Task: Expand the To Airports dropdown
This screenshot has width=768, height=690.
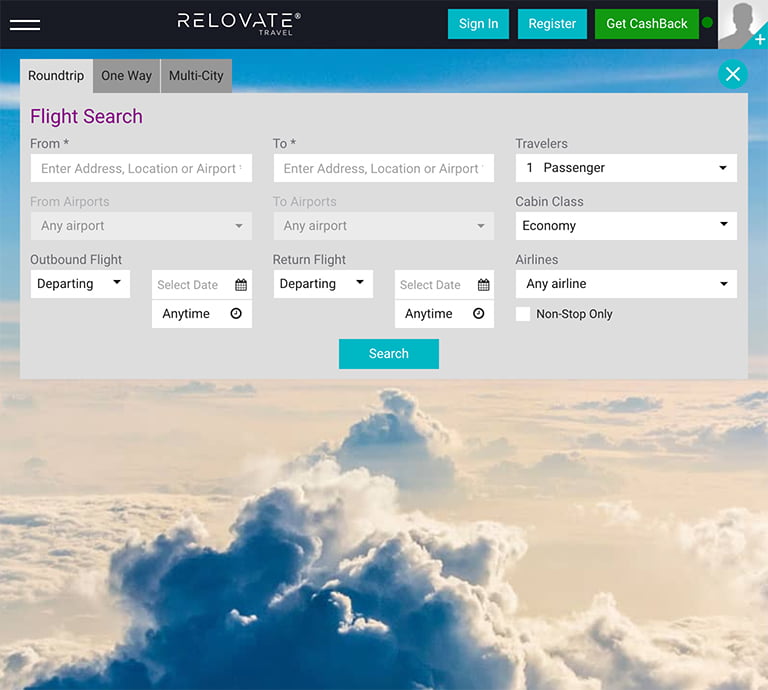Action: (x=384, y=226)
